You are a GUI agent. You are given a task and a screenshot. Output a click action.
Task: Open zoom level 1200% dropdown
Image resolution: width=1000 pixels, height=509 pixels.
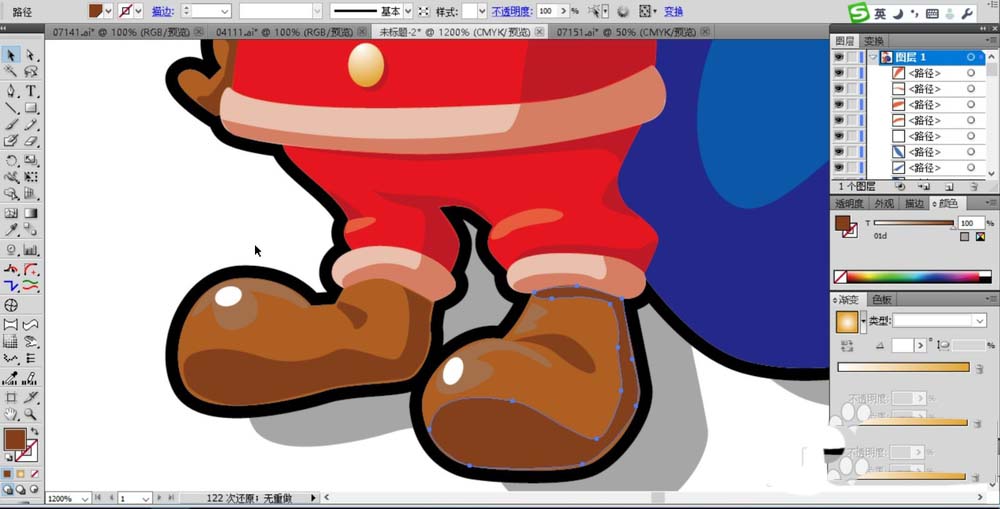(x=85, y=498)
